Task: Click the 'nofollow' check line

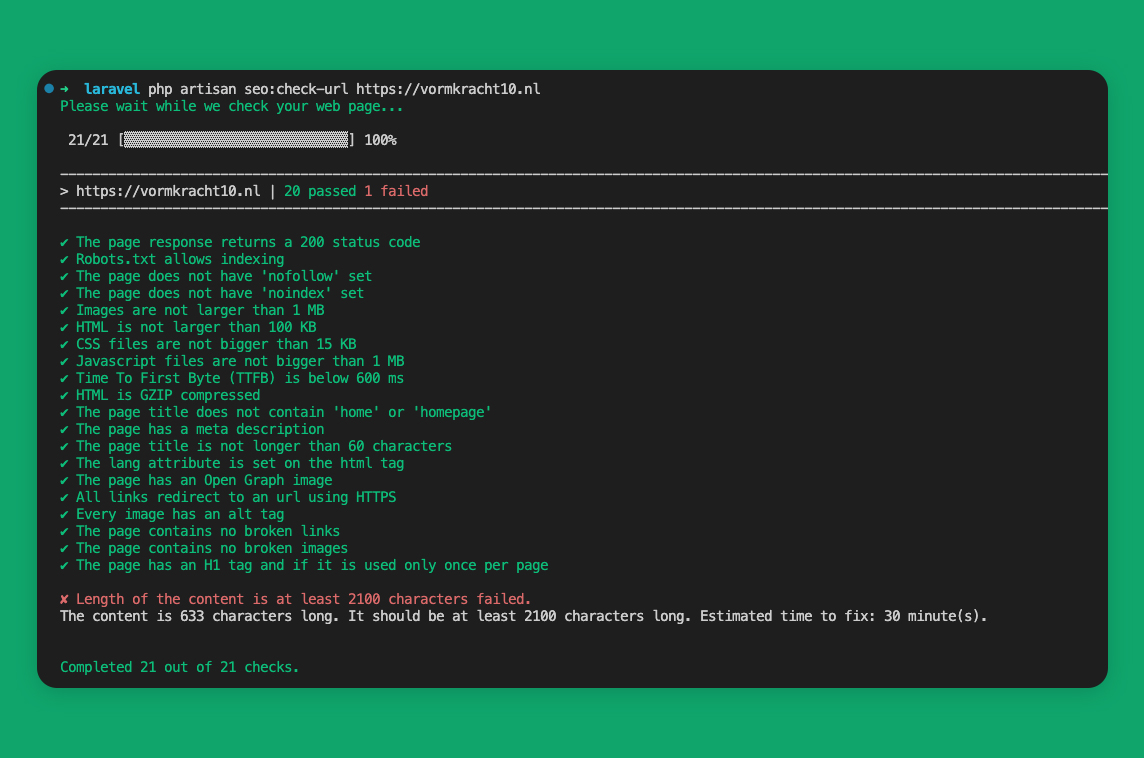Action: (224, 276)
